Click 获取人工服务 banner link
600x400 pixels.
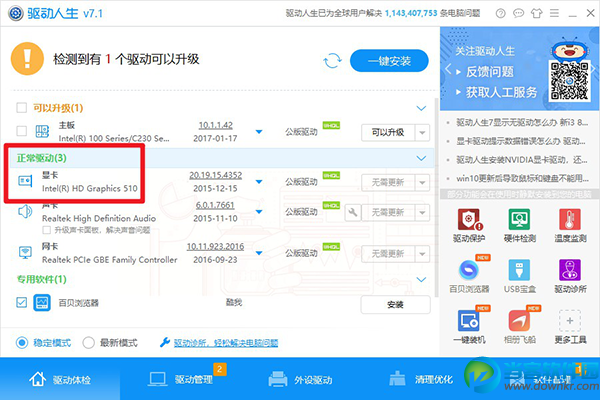tap(501, 92)
